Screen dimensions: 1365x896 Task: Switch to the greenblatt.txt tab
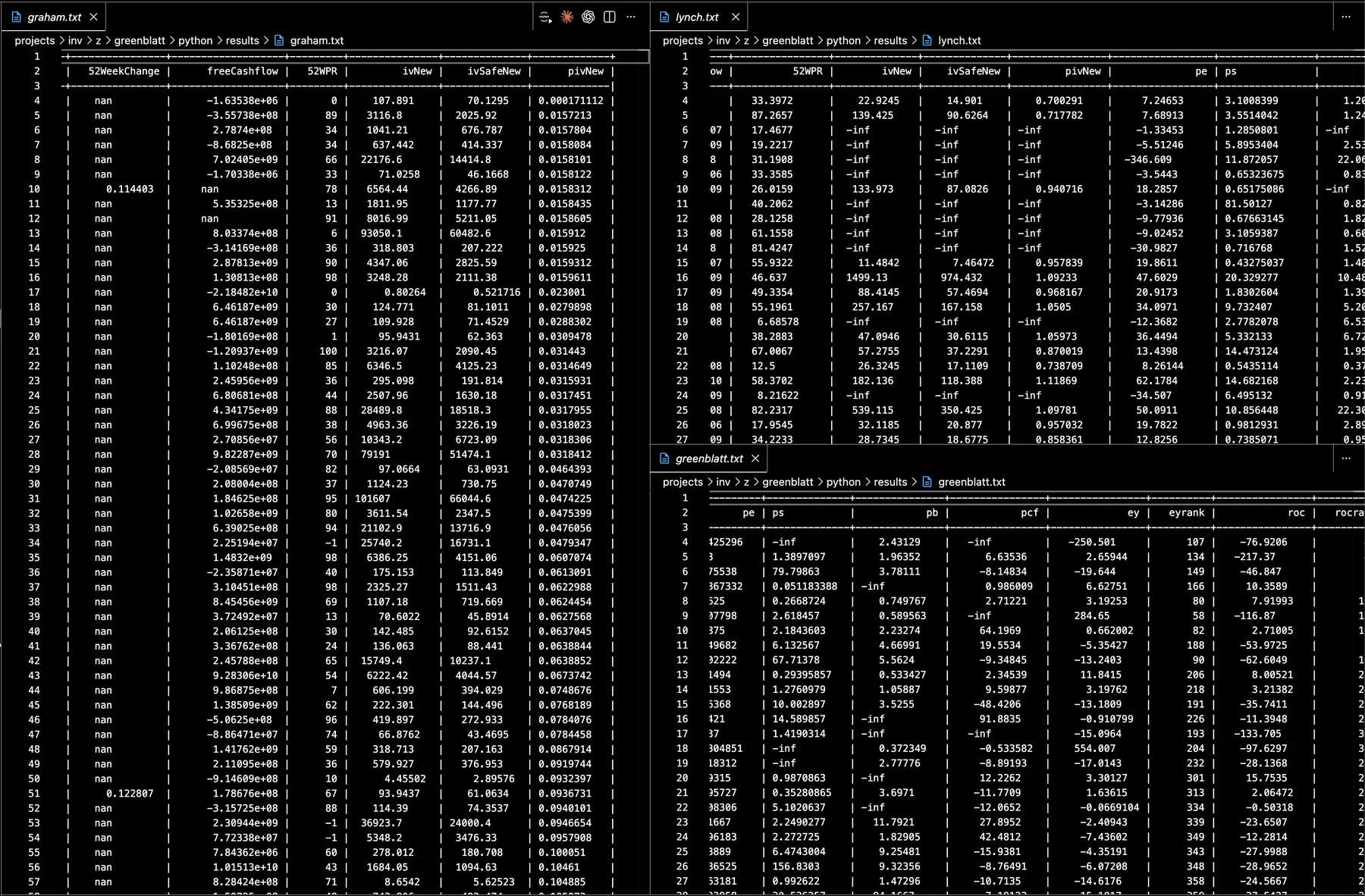point(710,459)
